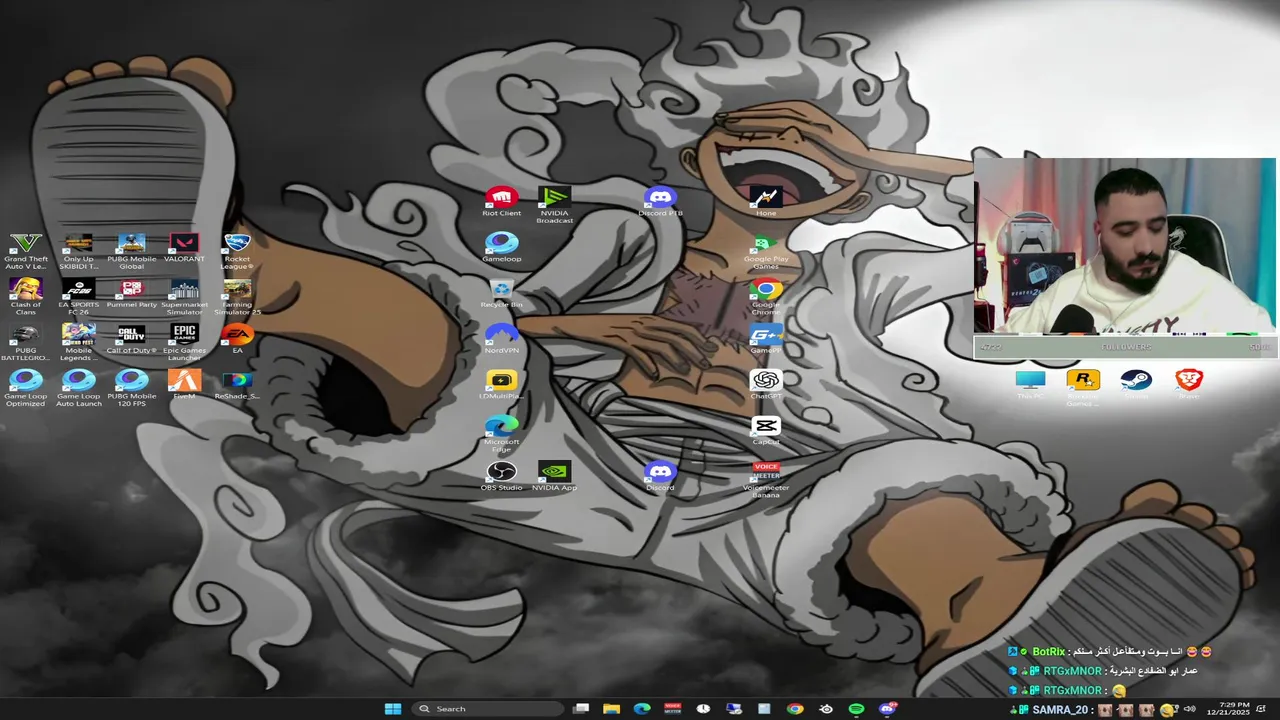
Task: Open the Pummel Party shortcut
Action: pos(131,294)
